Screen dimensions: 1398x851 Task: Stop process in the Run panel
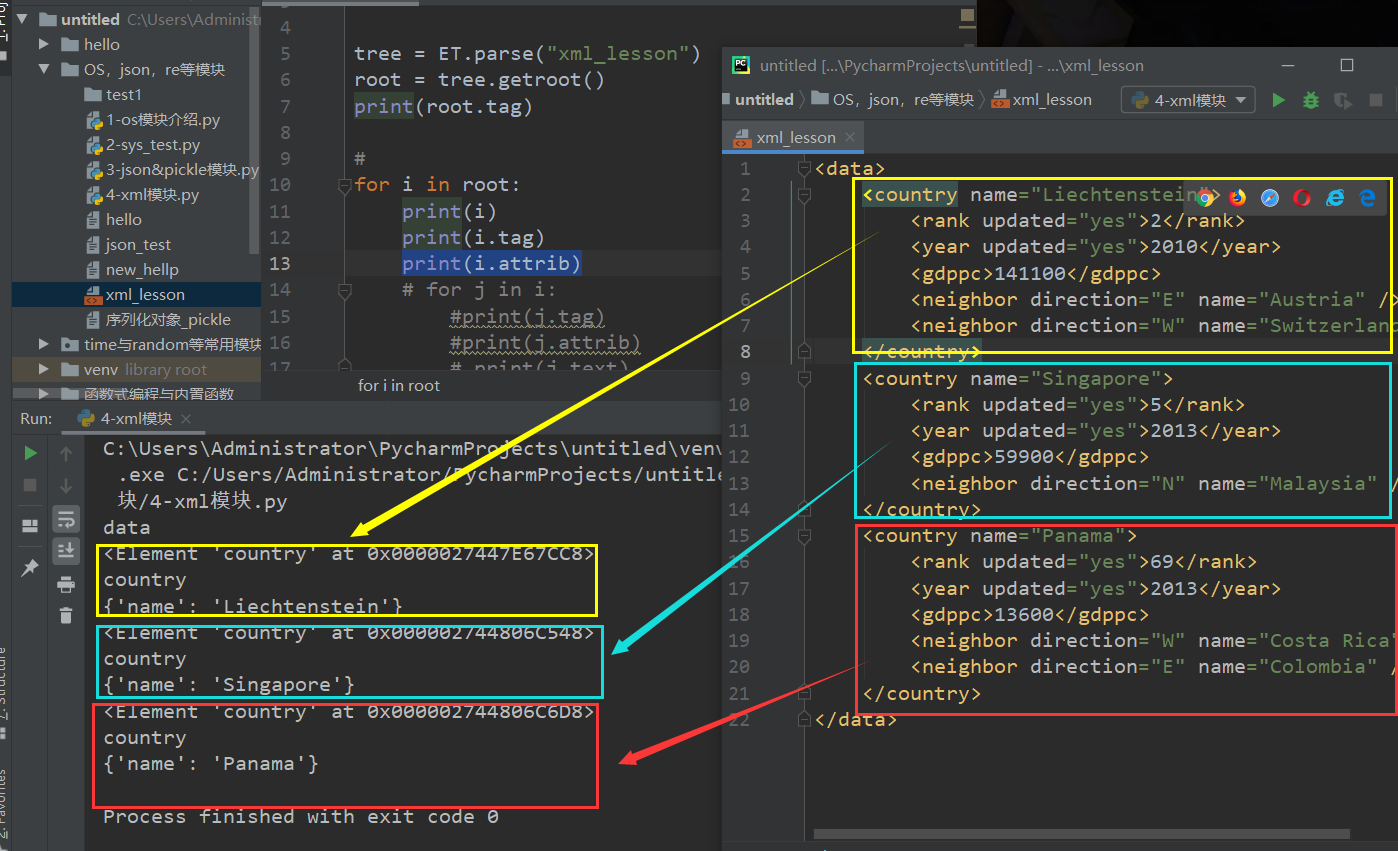point(31,486)
